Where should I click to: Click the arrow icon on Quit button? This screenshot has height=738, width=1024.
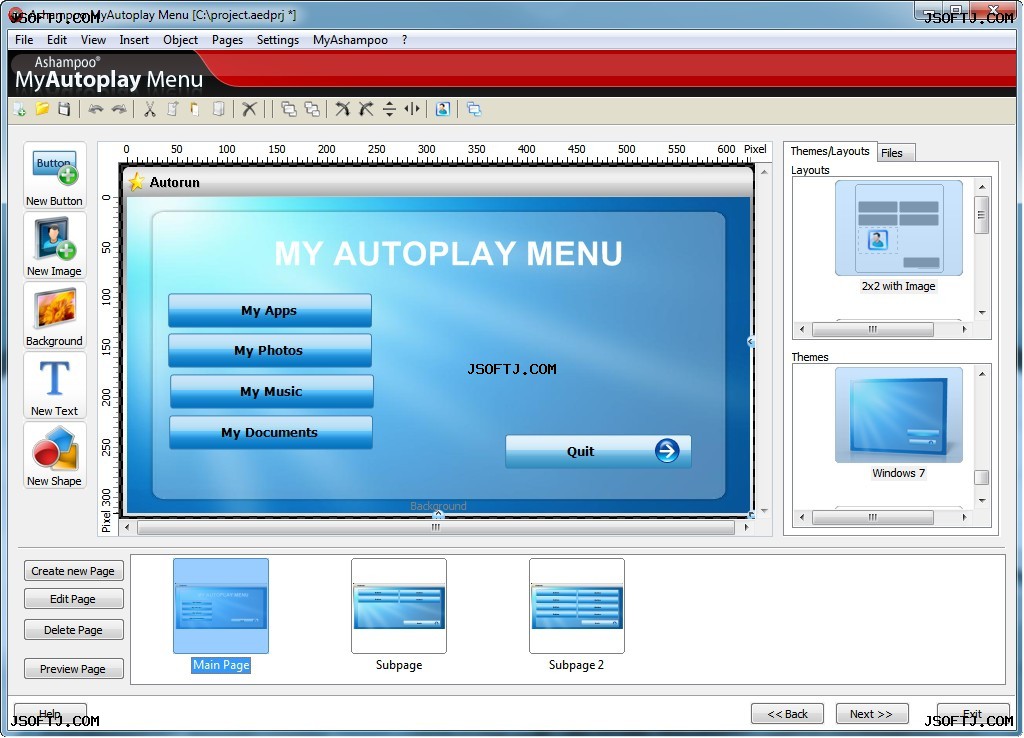[667, 451]
